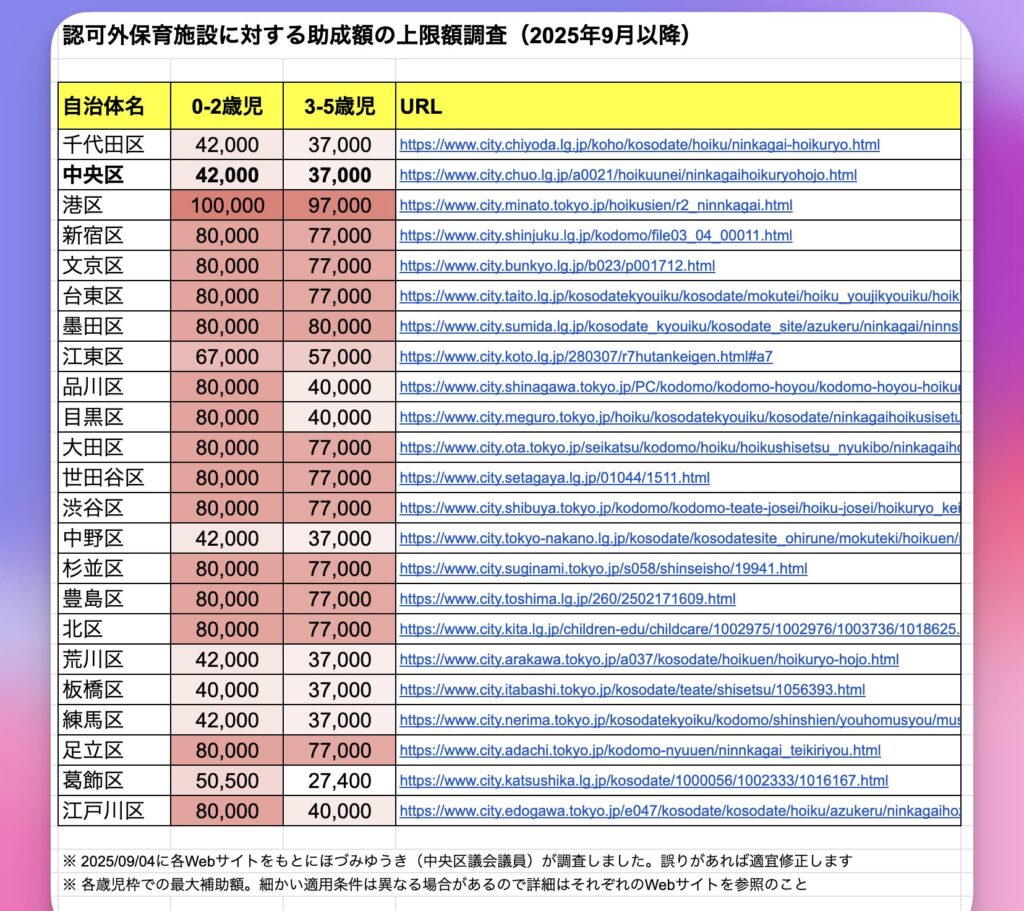Select the 墨田区 cell
The height and width of the screenshot is (911, 1024).
click(114, 326)
